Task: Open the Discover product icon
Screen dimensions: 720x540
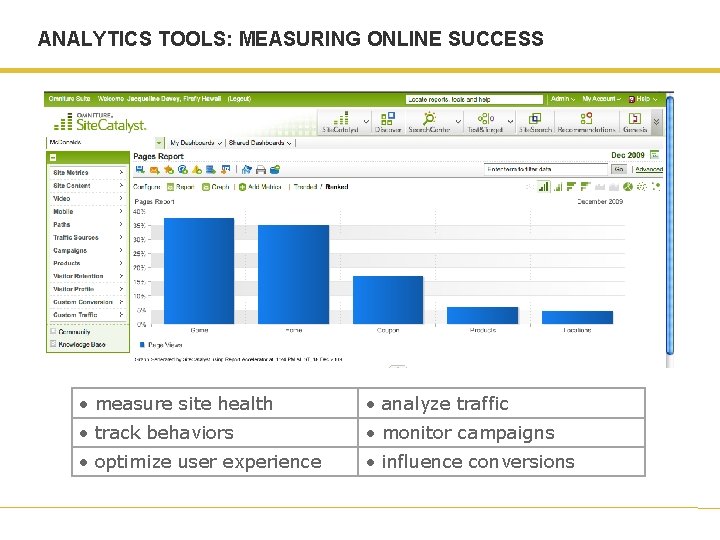Action: (x=388, y=118)
